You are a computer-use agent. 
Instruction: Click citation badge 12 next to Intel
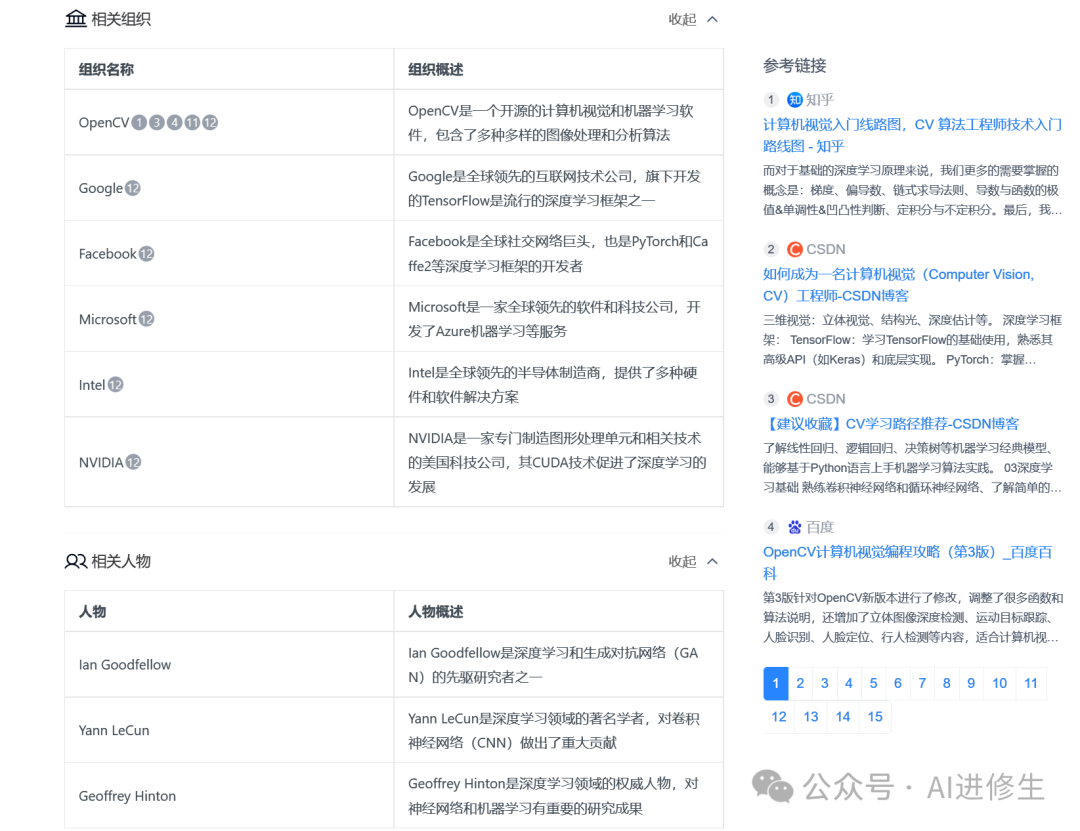116,384
